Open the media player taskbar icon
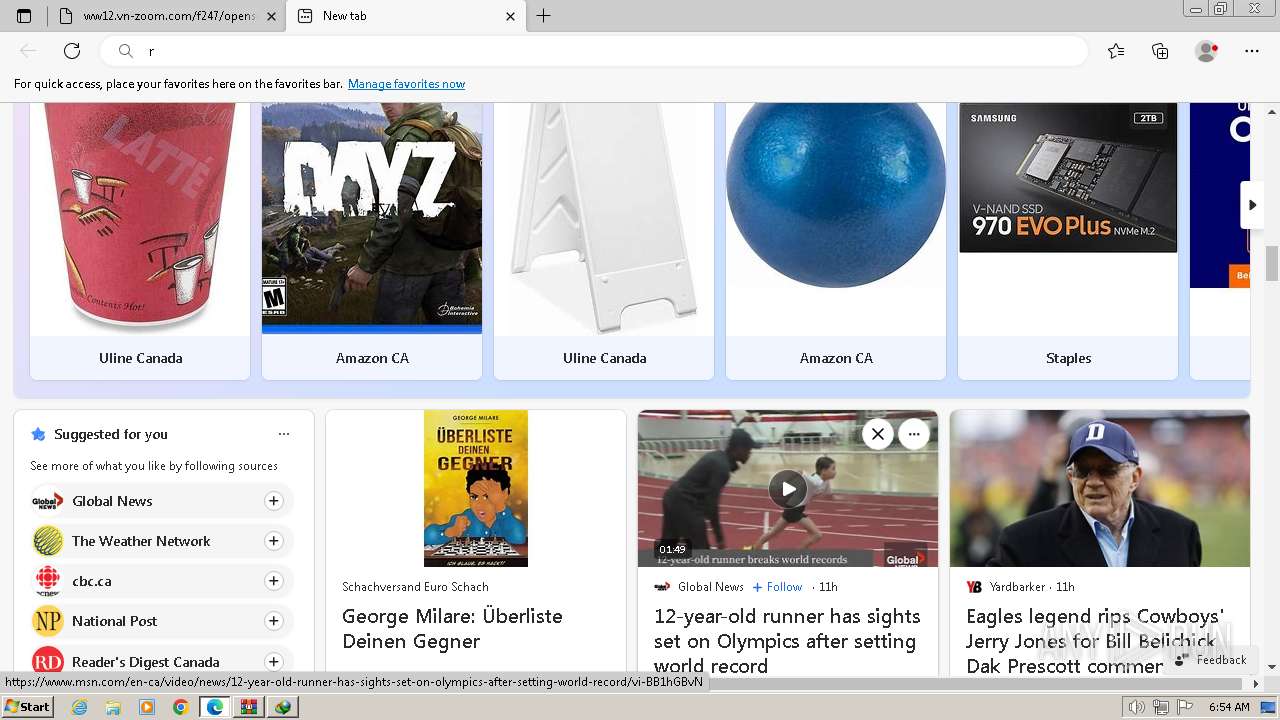The height and width of the screenshot is (720, 1280). [x=147, y=707]
